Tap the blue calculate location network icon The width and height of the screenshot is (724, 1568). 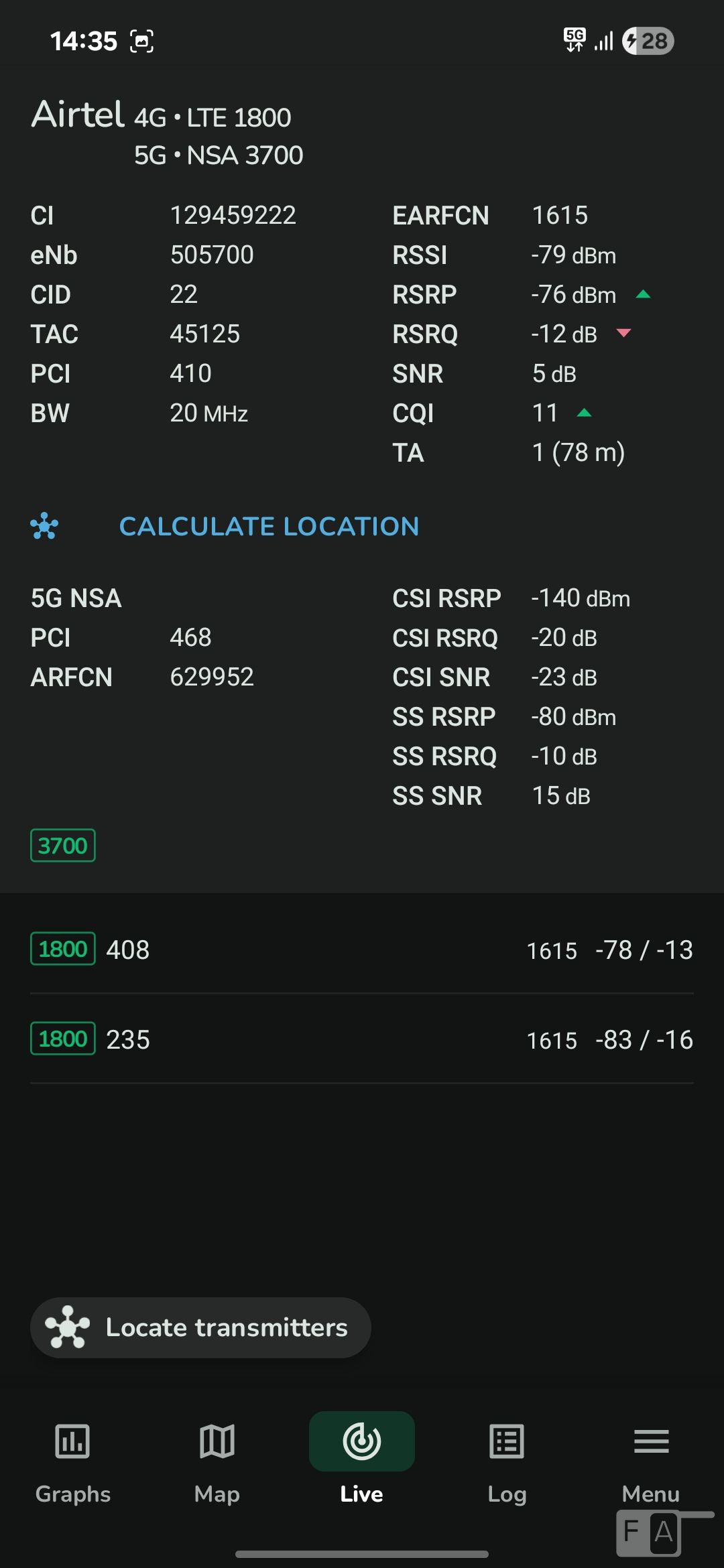pyautogui.click(x=44, y=527)
